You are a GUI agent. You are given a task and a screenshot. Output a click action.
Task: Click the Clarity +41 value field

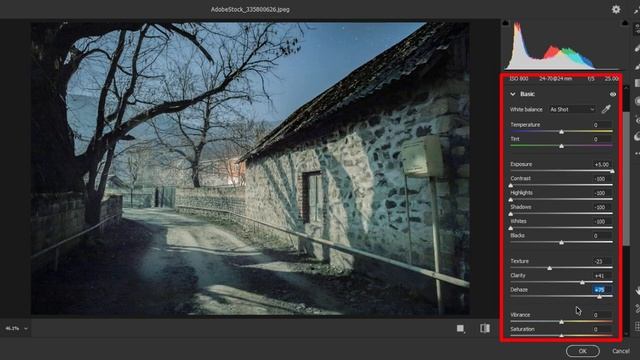tap(602, 276)
